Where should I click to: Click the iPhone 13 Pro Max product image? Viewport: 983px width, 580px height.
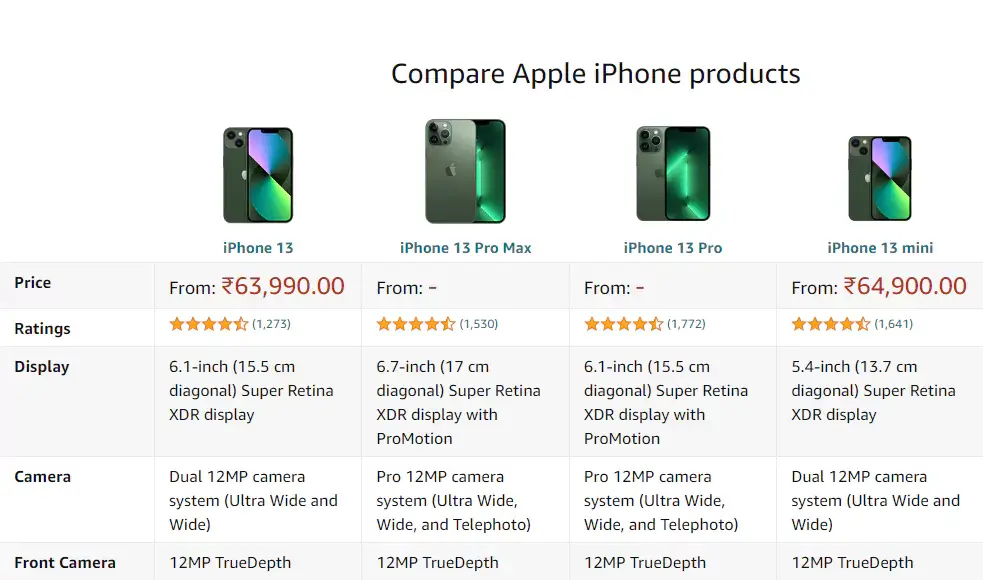tap(464, 172)
